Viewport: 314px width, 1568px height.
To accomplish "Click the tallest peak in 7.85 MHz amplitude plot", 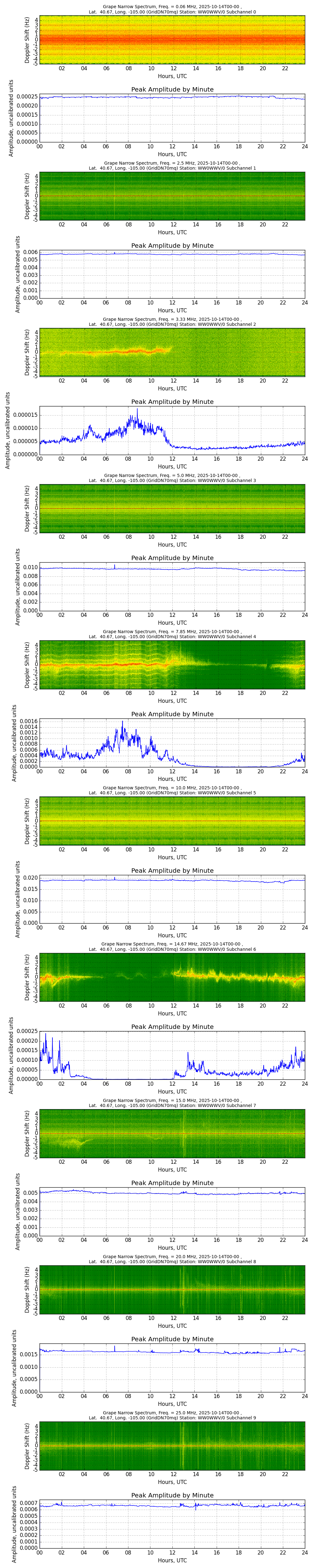I will [122, 722].
